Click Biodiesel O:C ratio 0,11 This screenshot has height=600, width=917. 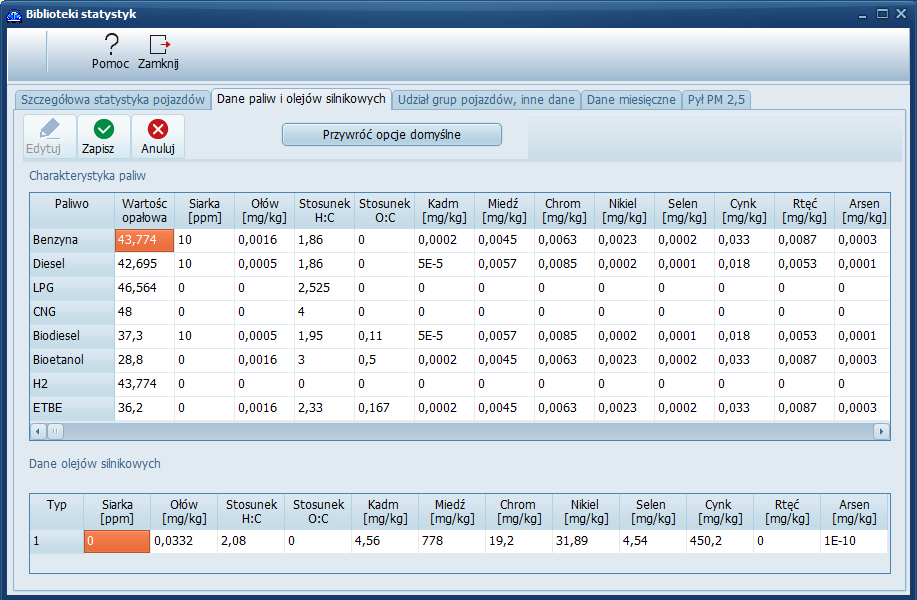[x=385, y=336]
